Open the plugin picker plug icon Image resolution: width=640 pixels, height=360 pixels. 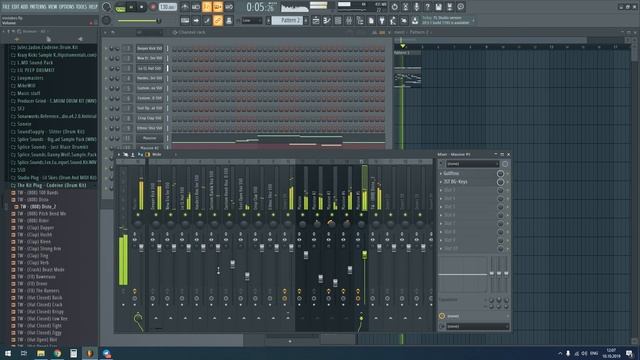tap(382, 20)
